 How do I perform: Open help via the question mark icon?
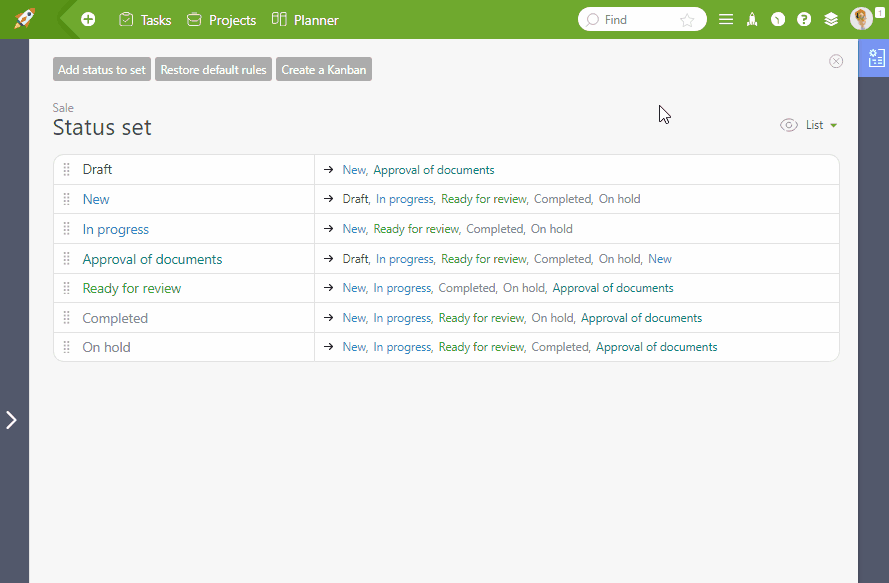(804, 20)
